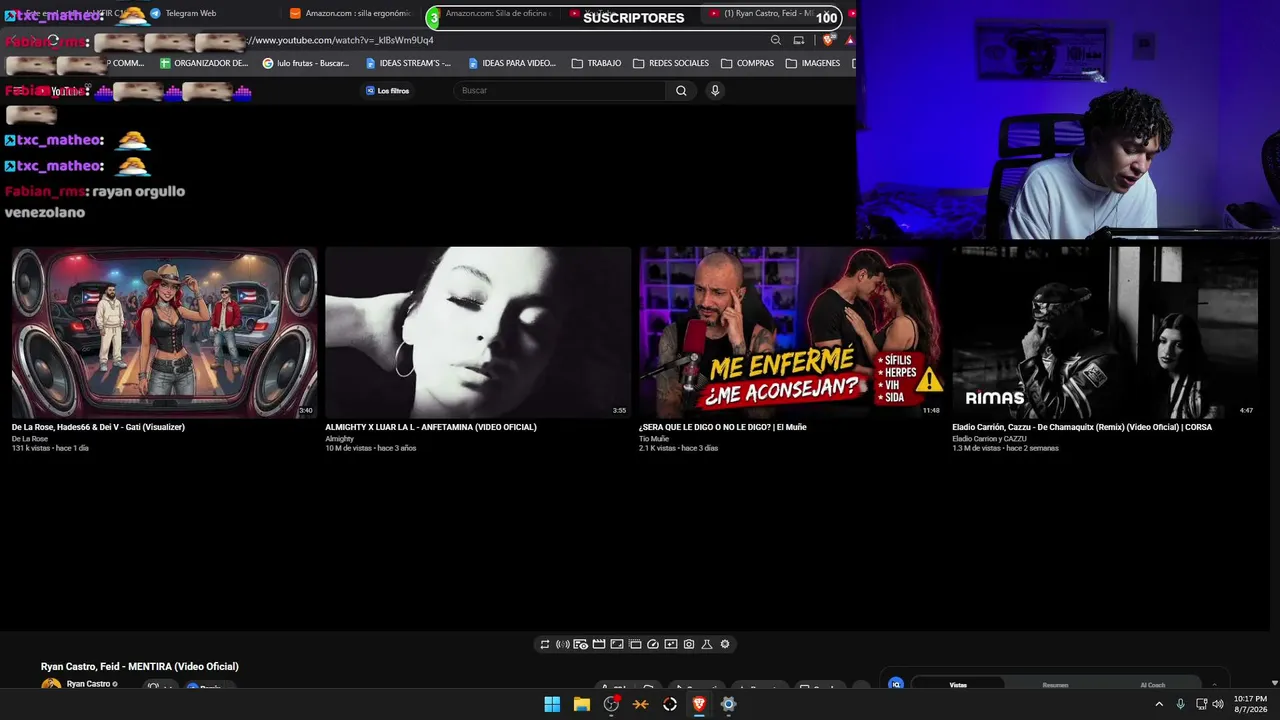This screenshot has width=1280, height=720.
Task: Open the gear app on the taskbar
Action: pos(728,704)
